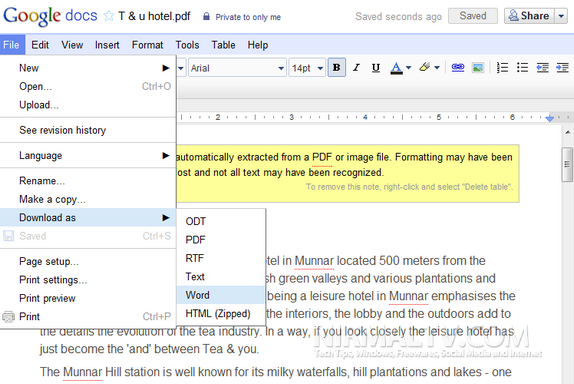The width and height of the screenshot is (574, 384).
Task: Click the lock privacy icon
Action: click(x=206, y=16)
